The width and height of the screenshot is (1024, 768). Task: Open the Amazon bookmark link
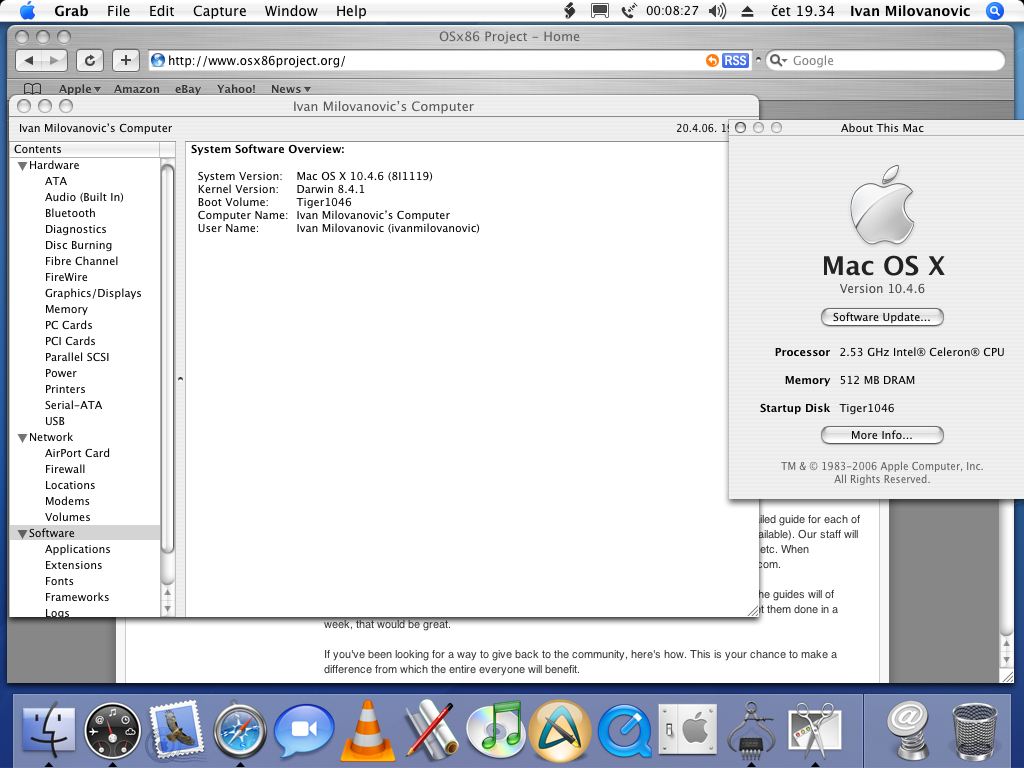(x=136, y=89)
